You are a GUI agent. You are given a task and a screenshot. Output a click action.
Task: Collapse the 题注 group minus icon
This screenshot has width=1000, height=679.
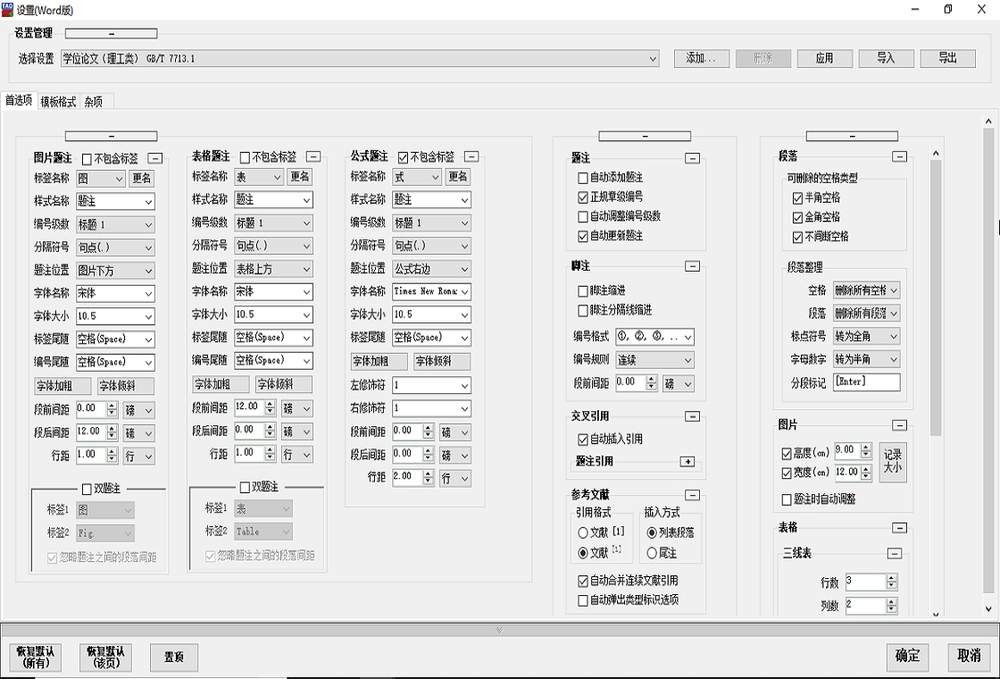pos(692,158)
